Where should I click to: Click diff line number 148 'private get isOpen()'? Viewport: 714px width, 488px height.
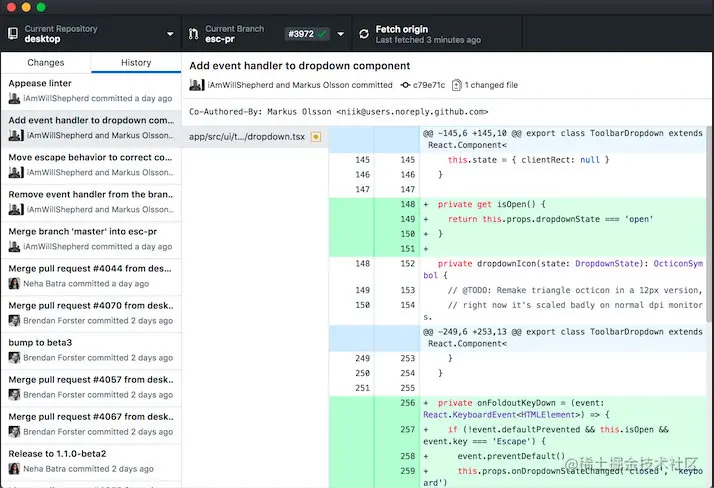point(408,204)
